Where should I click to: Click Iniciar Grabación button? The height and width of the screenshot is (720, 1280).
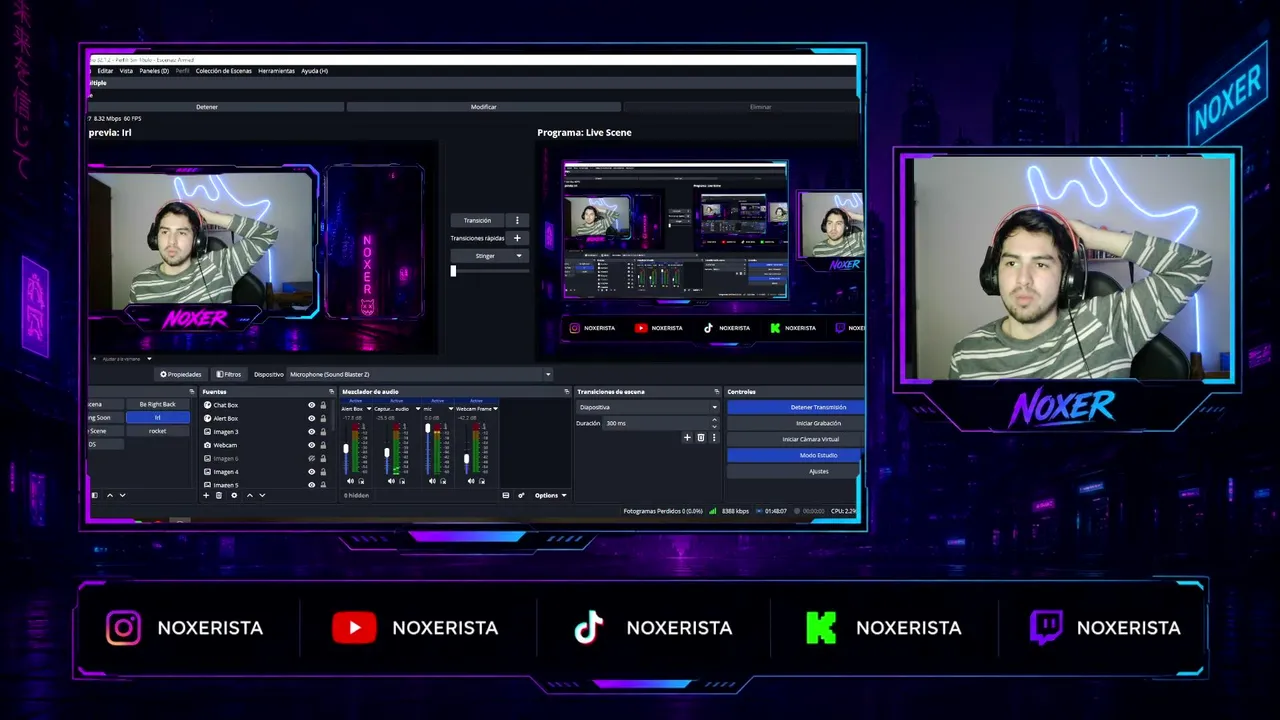click(795, 423)
